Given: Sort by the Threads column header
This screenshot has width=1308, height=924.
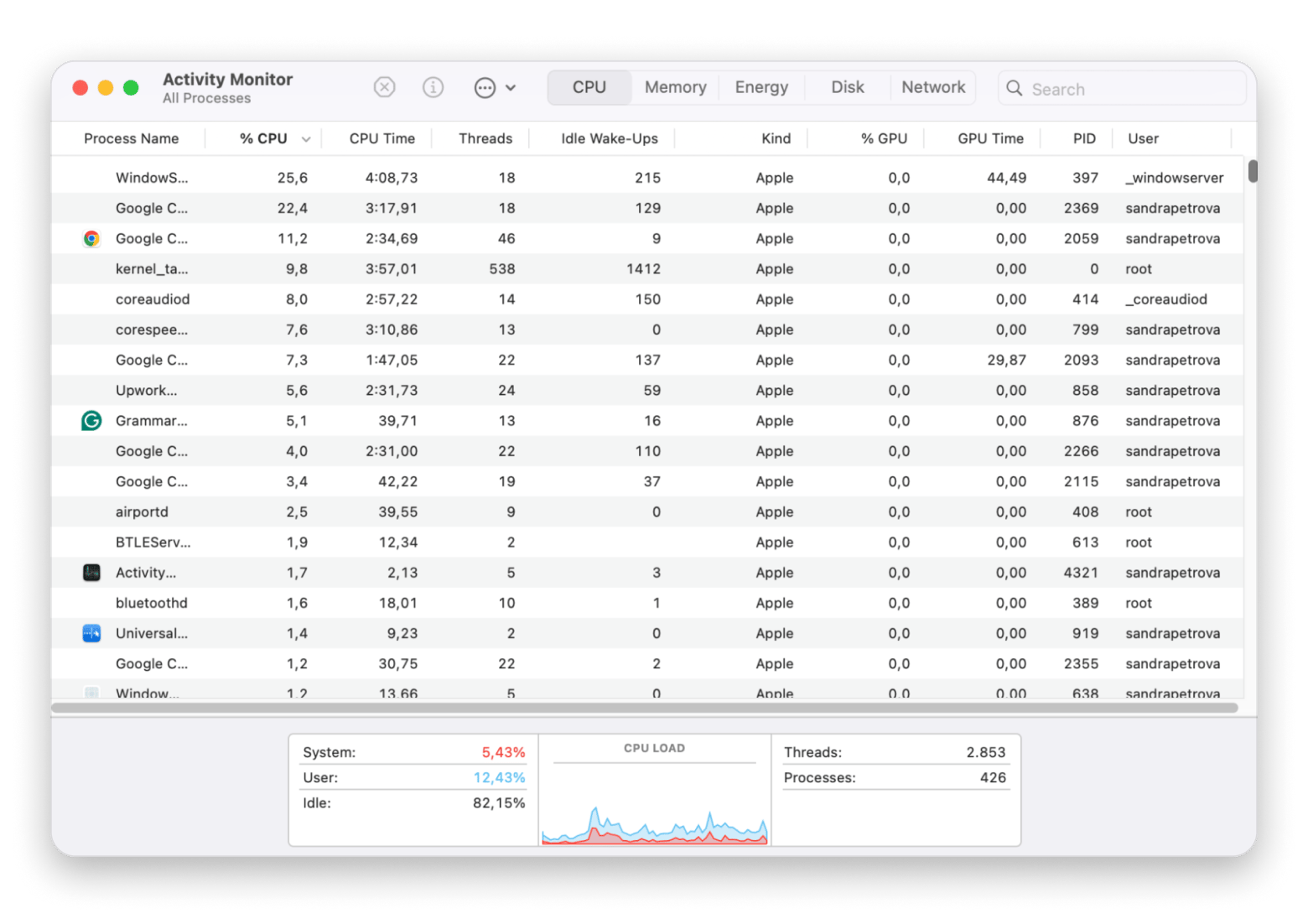Looking at the screenshot, I should pyautogui.click(x=485, y=139).
